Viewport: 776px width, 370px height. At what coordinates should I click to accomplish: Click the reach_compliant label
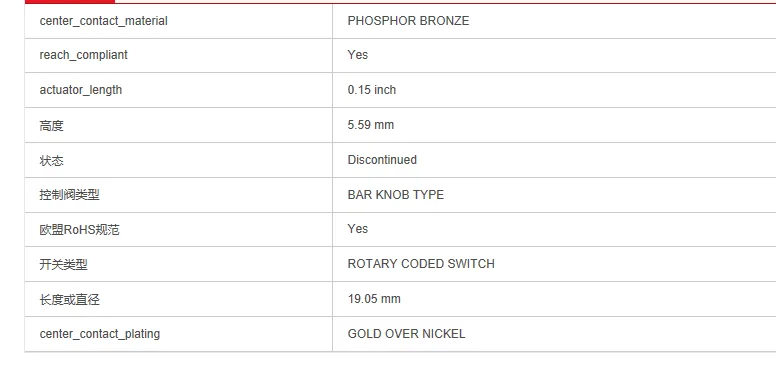pyautogui.click(x=83, y=55)
